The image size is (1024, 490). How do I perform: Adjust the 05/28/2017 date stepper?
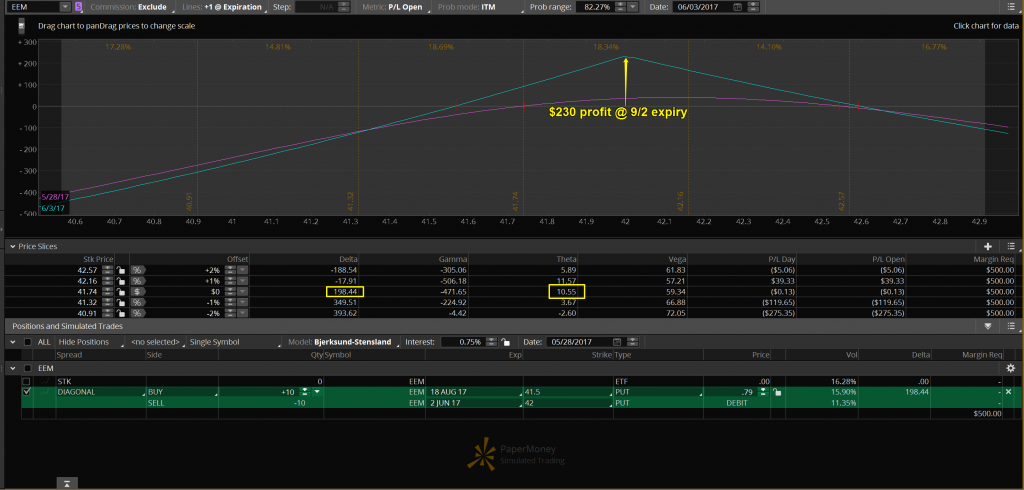click(x=630, y=342)
